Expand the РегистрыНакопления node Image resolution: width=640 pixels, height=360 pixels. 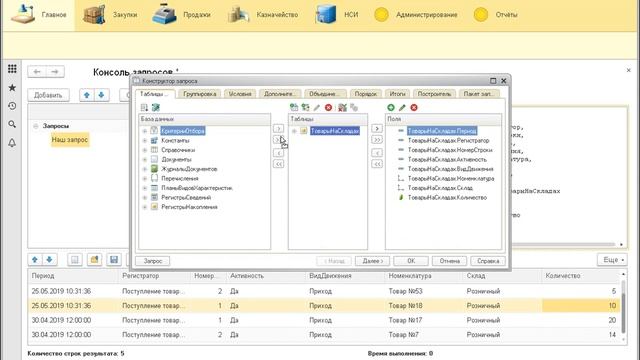[x=144, y=207]
